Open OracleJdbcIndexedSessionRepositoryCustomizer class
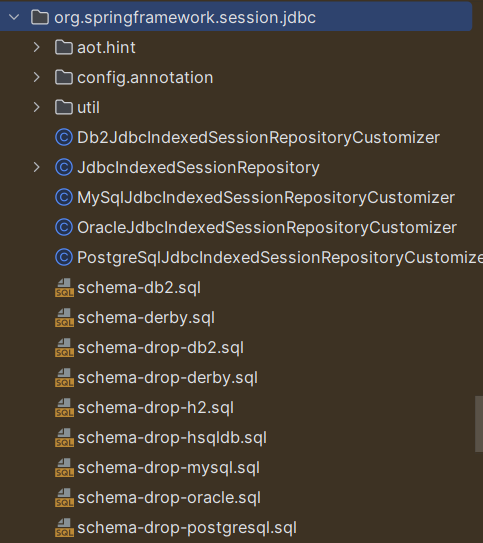Viewport: 483px width, 543px height. point(267,228)
